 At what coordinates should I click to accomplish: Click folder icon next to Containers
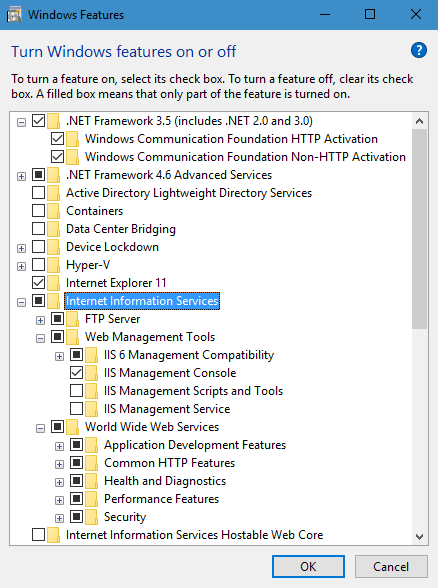click(53, 211)
